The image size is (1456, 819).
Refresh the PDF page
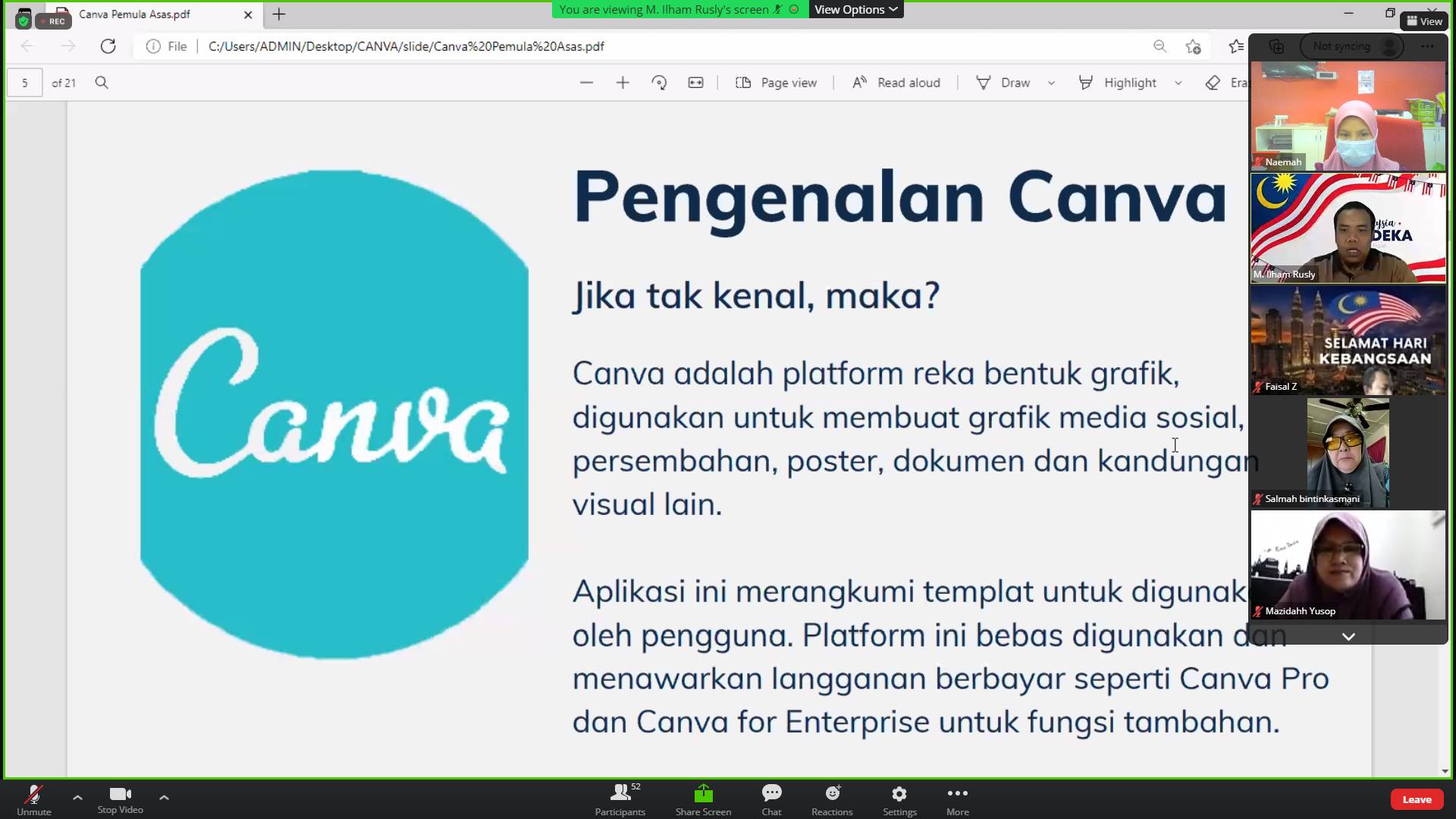108,46
